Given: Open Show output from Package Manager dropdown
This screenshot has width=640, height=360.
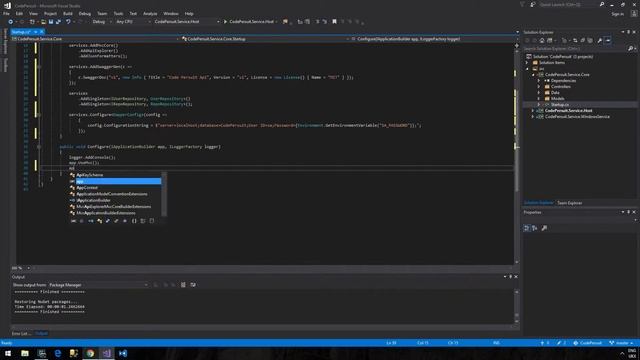Looking at the screenshot, I should click(x=98, y=285).
